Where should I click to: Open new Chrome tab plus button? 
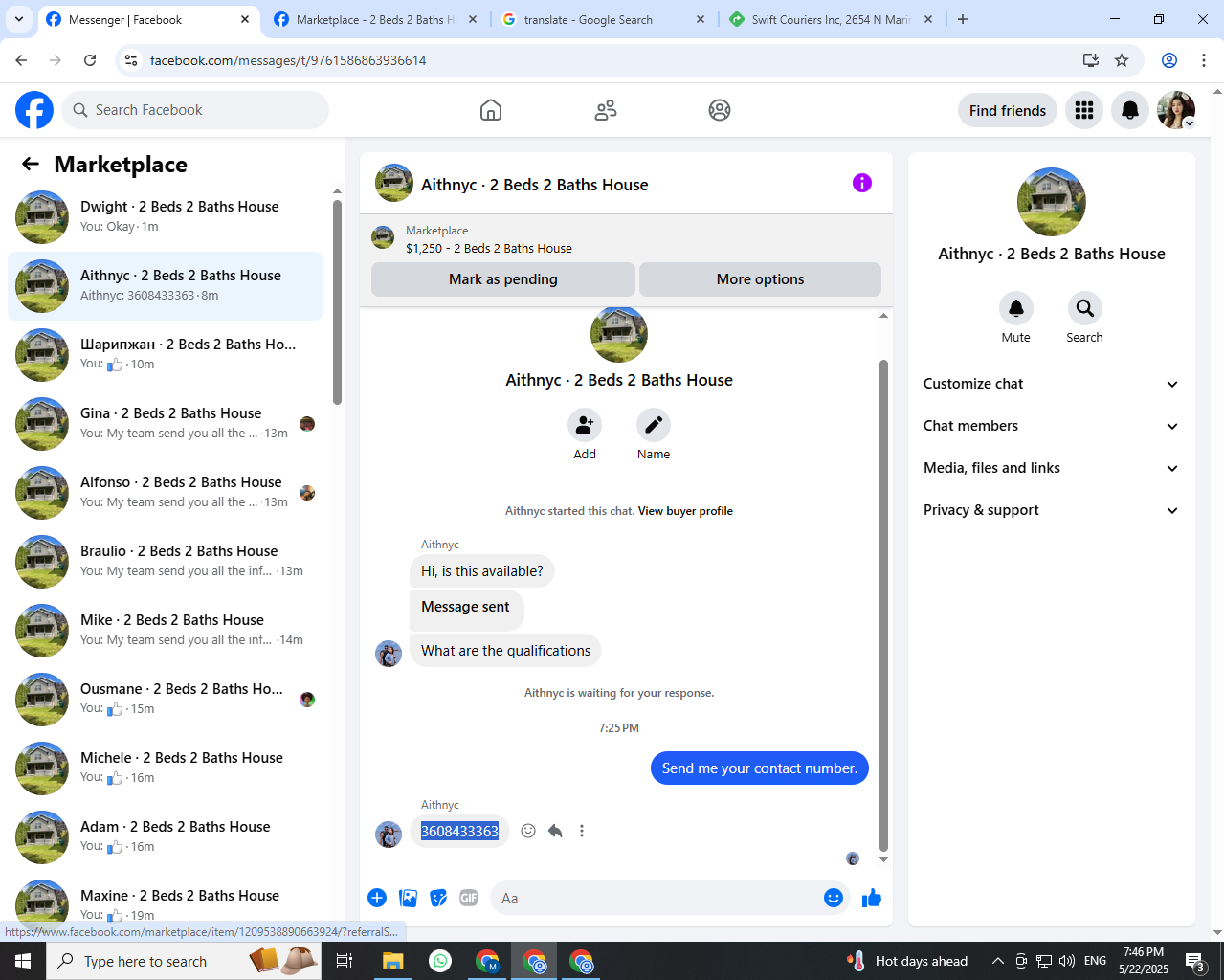963,19
